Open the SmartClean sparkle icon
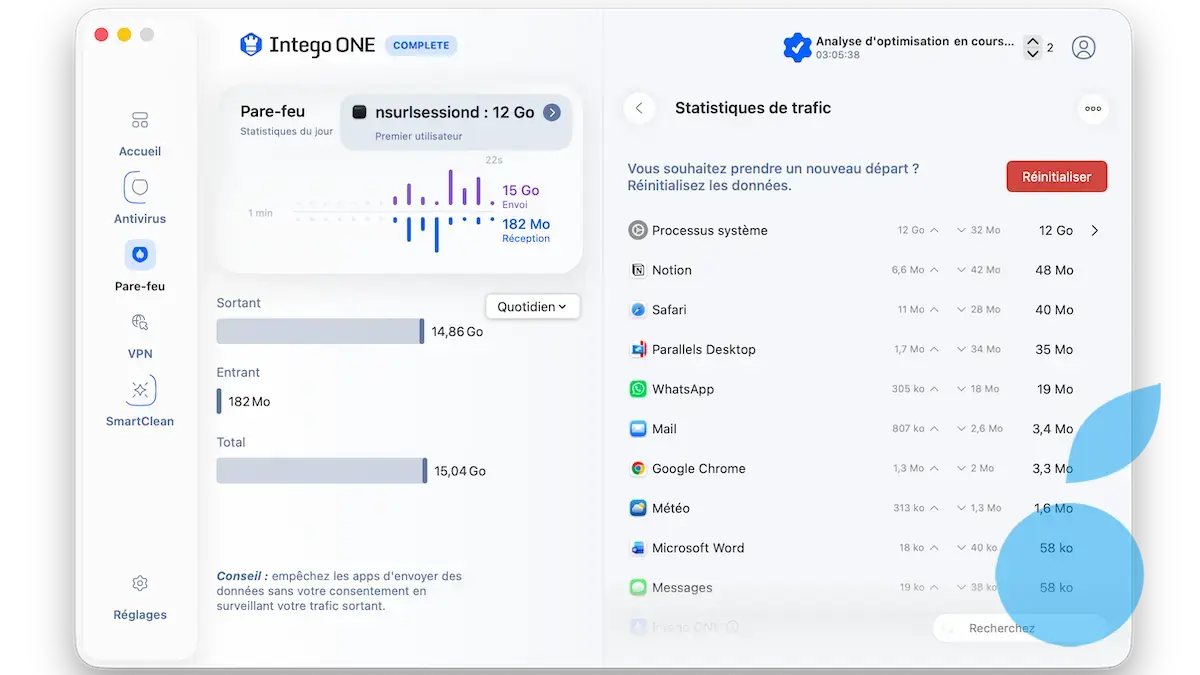This screenshot has width=1200, height=675. pos(140,390)
